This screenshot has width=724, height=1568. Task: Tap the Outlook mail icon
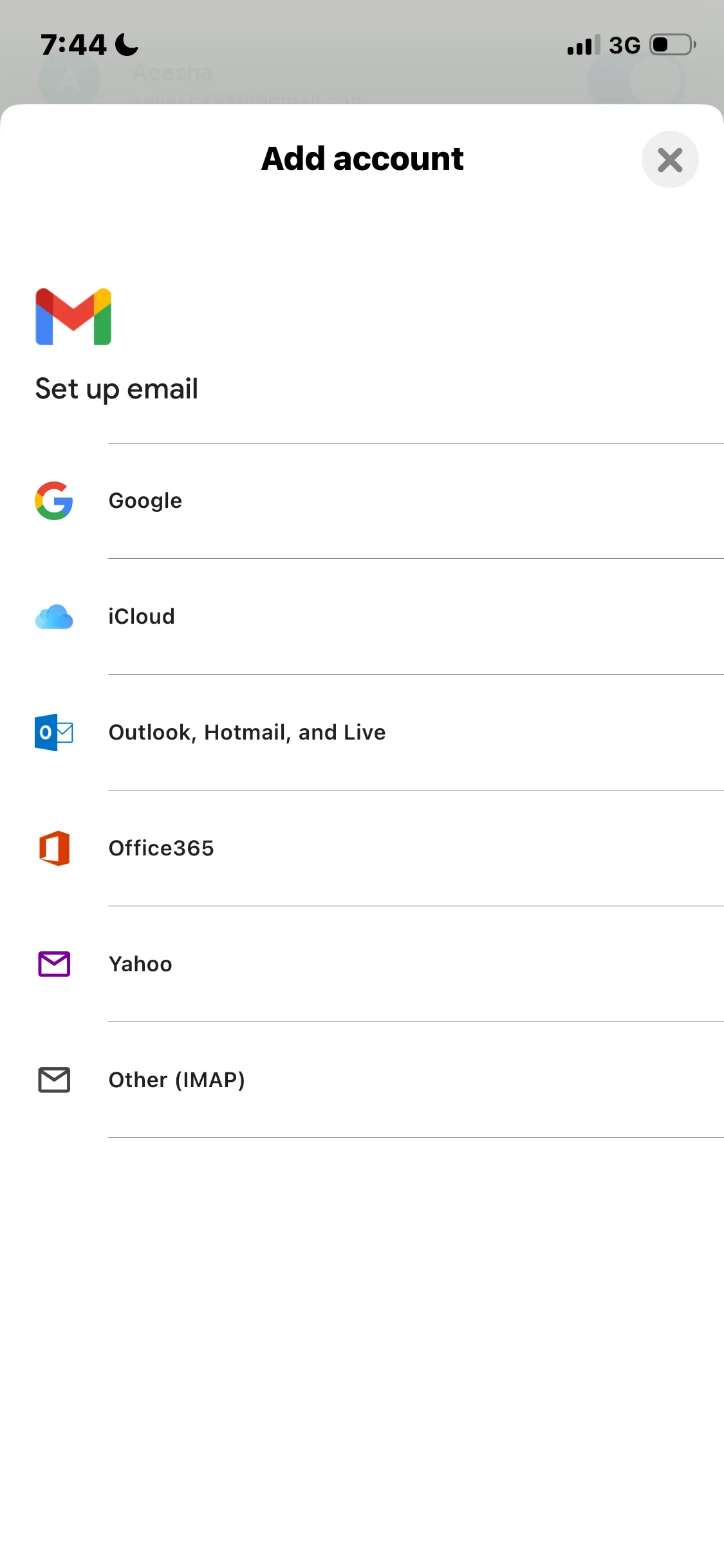pyautogui.click(x=54, y=733)
